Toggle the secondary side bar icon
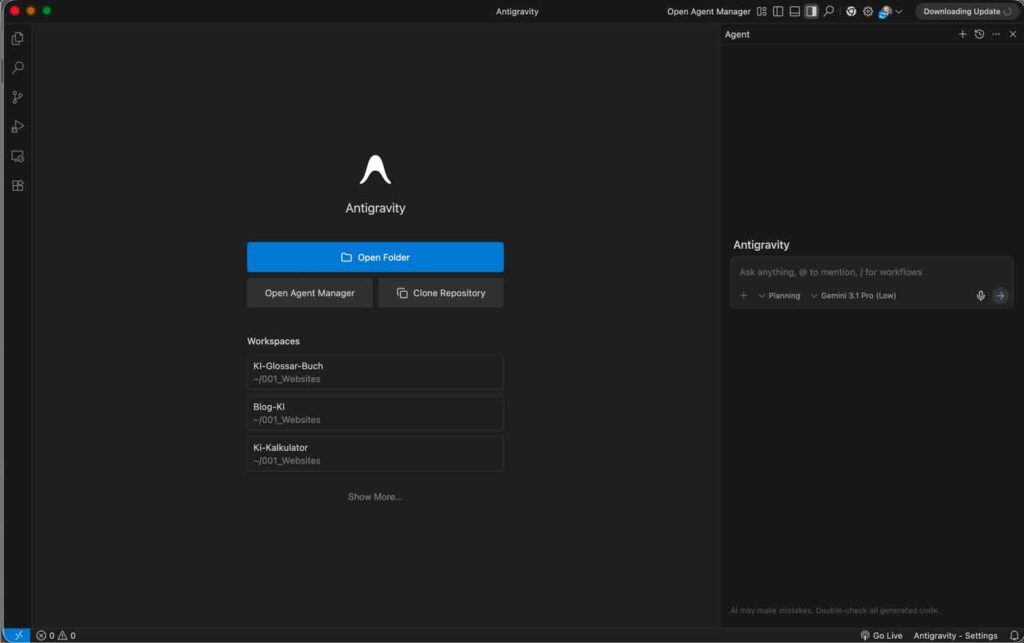Screen dimensions: 1024x643 pyautogui.click(x=811, y=11)
